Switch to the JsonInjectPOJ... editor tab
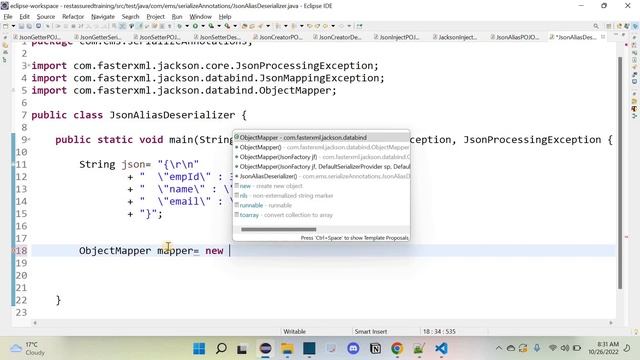The height and width of the screenshot is (360, 640). pyautogui.click(x=397, y=37)
